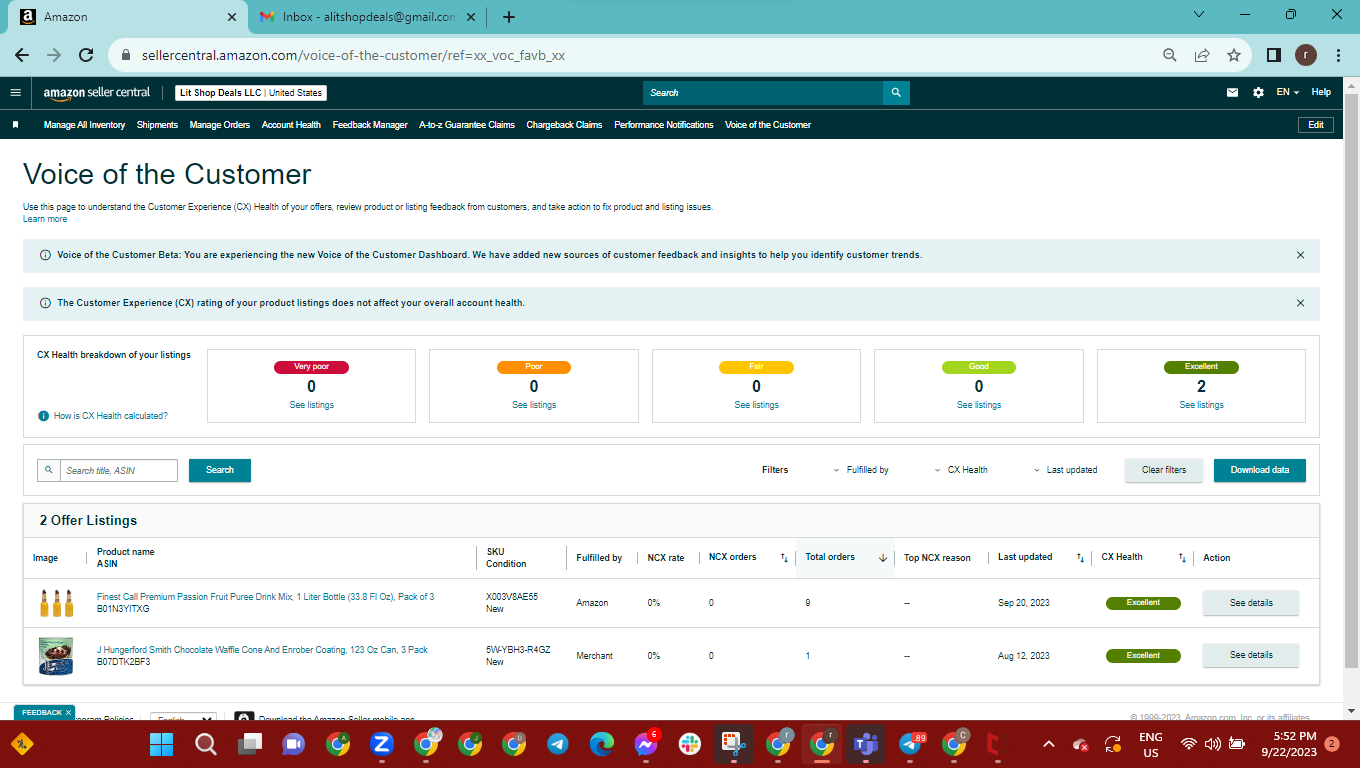Image resolution: width=1360 pixels, height=768 pixels.
Task: Switch Lit Shop Deals LLC marketplace account
Action: [251, 93]
